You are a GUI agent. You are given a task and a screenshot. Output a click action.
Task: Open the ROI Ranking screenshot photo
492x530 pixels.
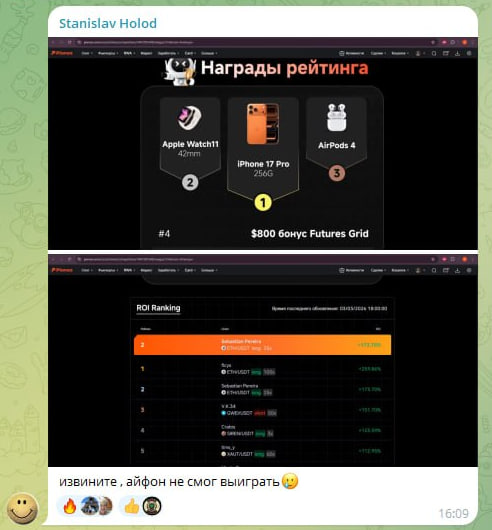(x=263, y=360)
